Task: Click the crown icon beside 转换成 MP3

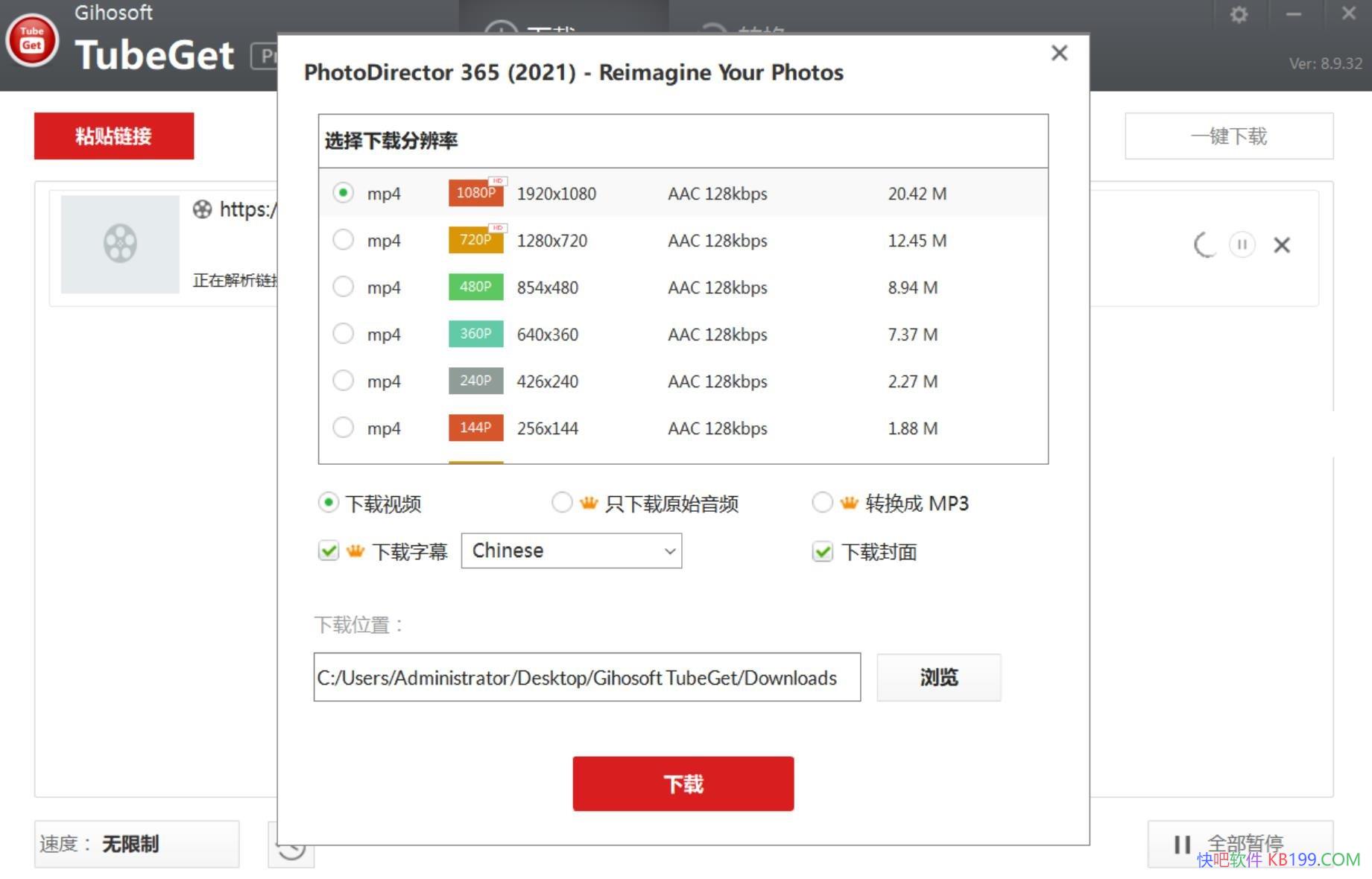Action: [848, 503]
